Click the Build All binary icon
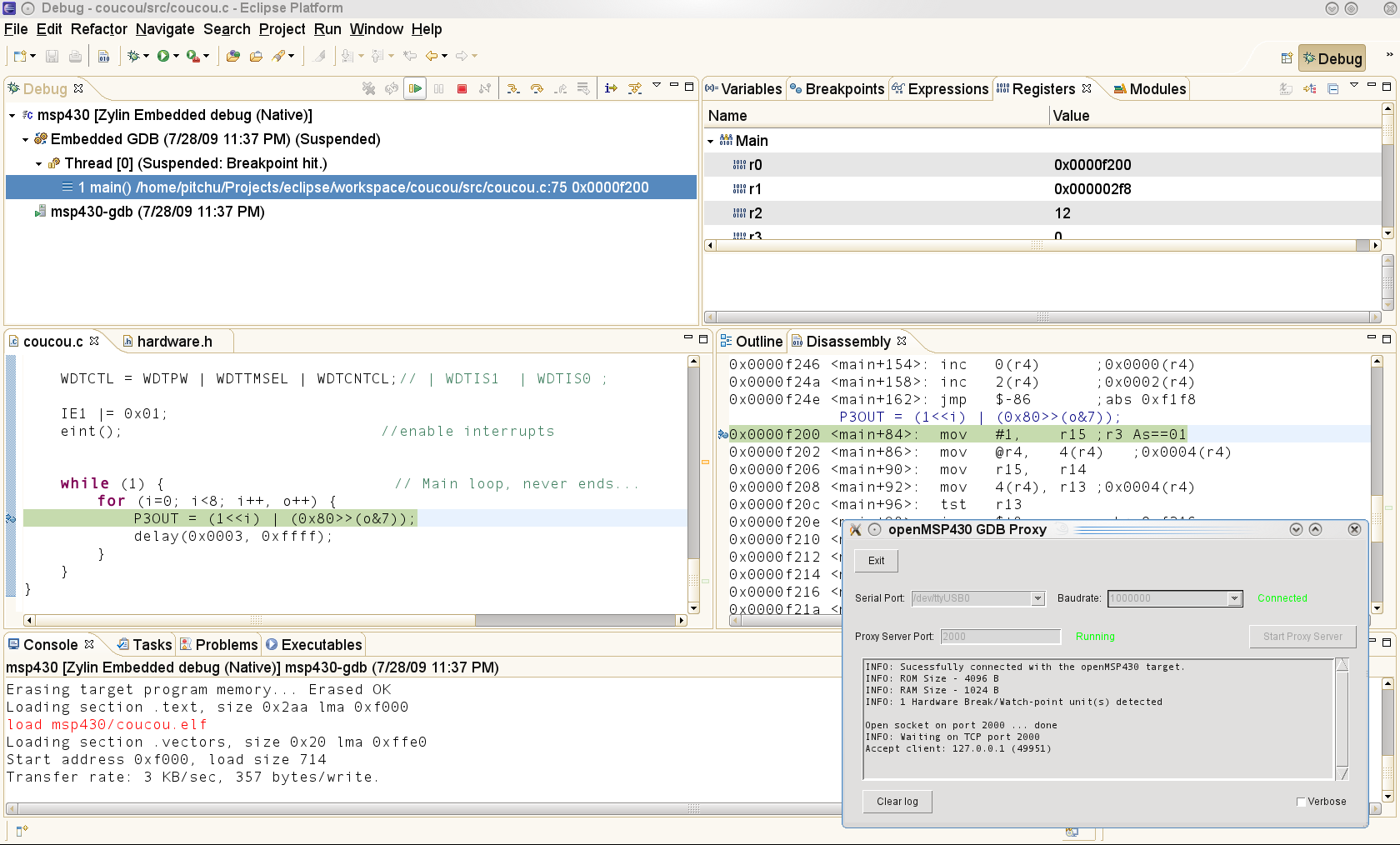 (x=104, y=56)
